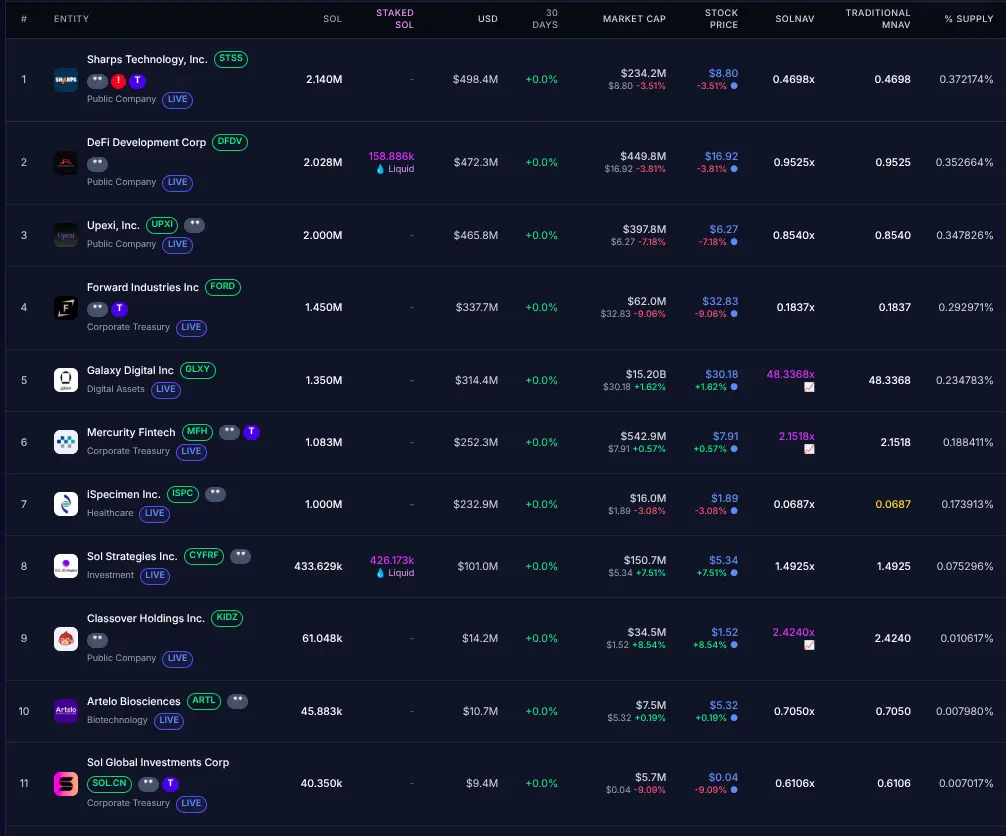The image size is (1006, 836).
Task: Click 2.140M SOL holdings value
Action: [324, 80]
